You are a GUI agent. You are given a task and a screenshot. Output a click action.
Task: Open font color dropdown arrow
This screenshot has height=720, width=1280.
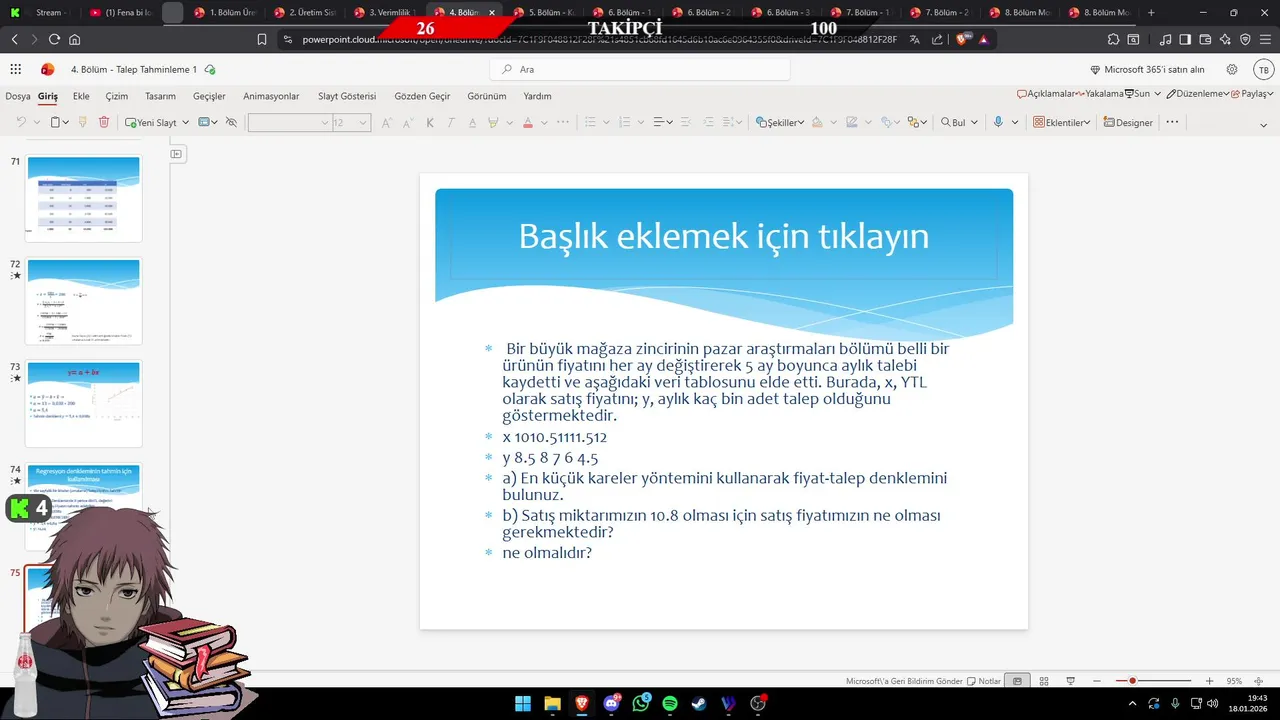(x=544, y=122)
